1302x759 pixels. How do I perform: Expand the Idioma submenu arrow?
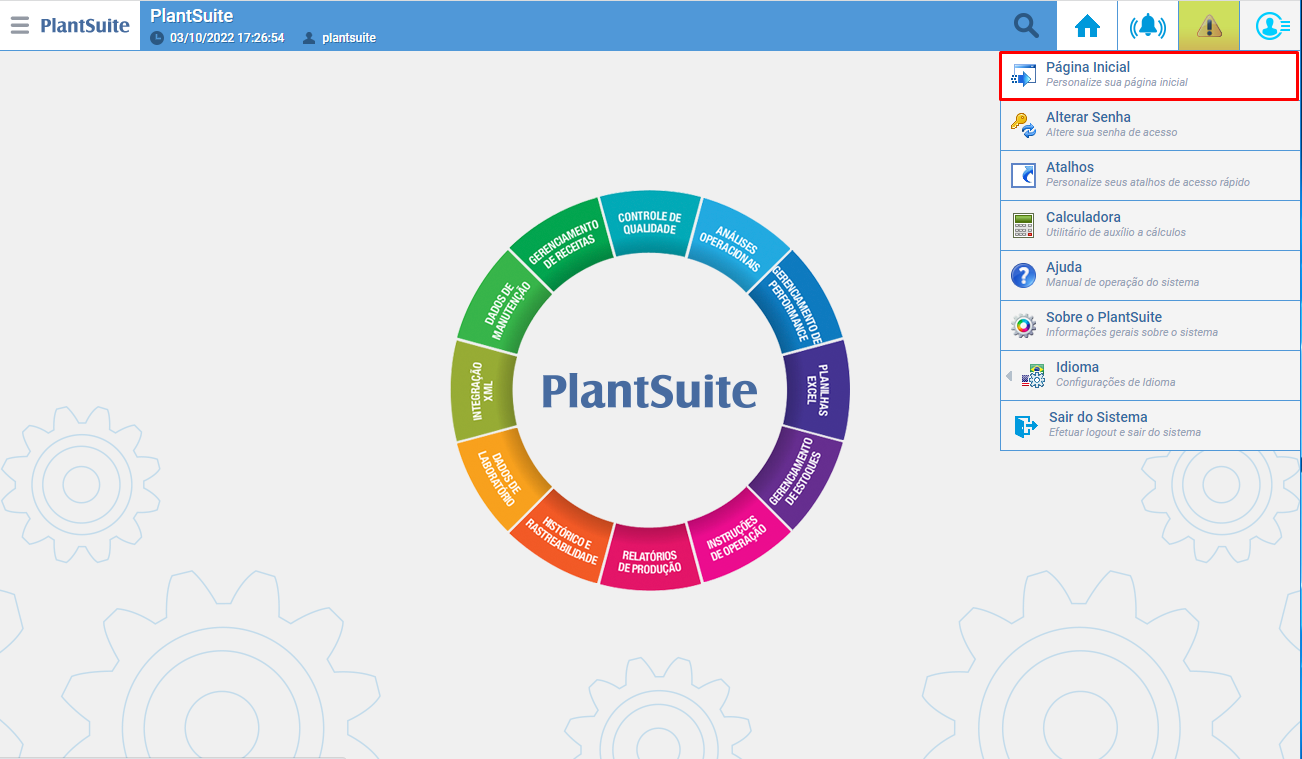(1009, 376)
